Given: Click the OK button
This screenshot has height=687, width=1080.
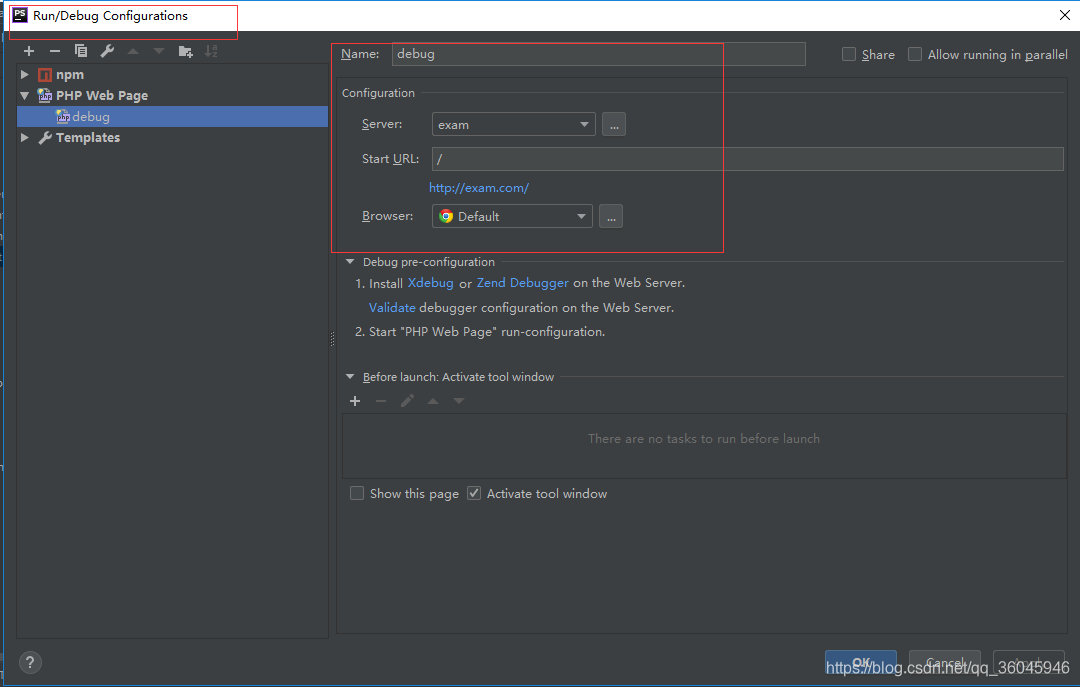Looking at the screenshot, I should tap(860, 662).
